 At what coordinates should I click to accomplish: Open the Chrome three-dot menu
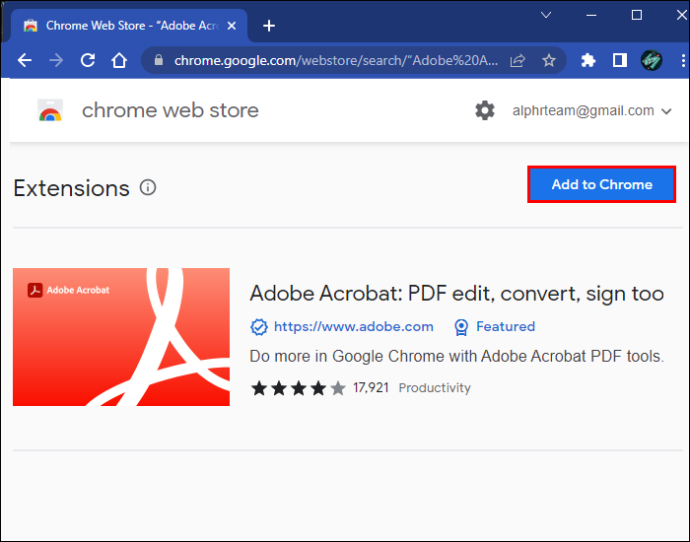click(x=683, y=60)
